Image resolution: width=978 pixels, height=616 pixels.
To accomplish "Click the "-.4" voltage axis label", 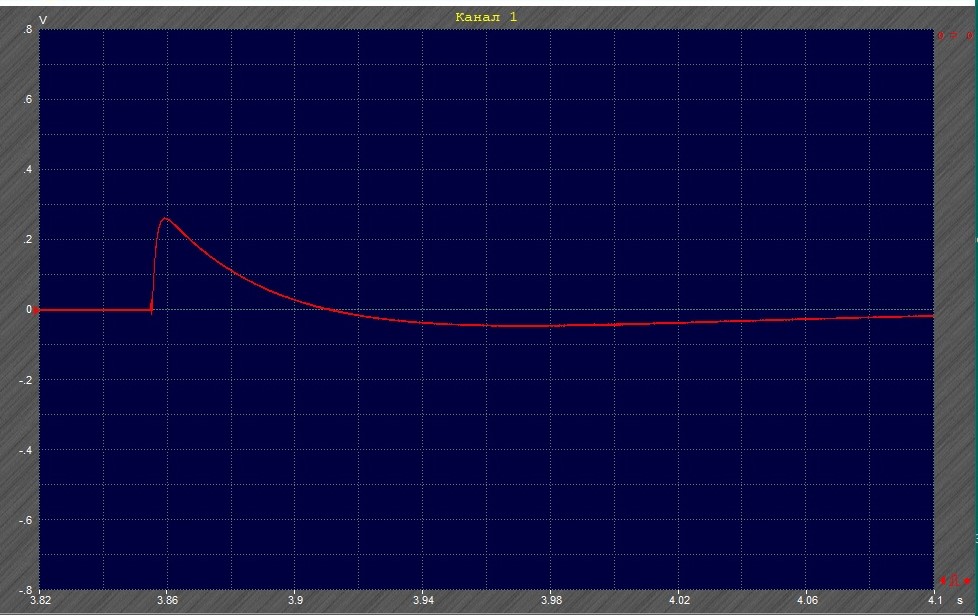I will tap(26, 450).
